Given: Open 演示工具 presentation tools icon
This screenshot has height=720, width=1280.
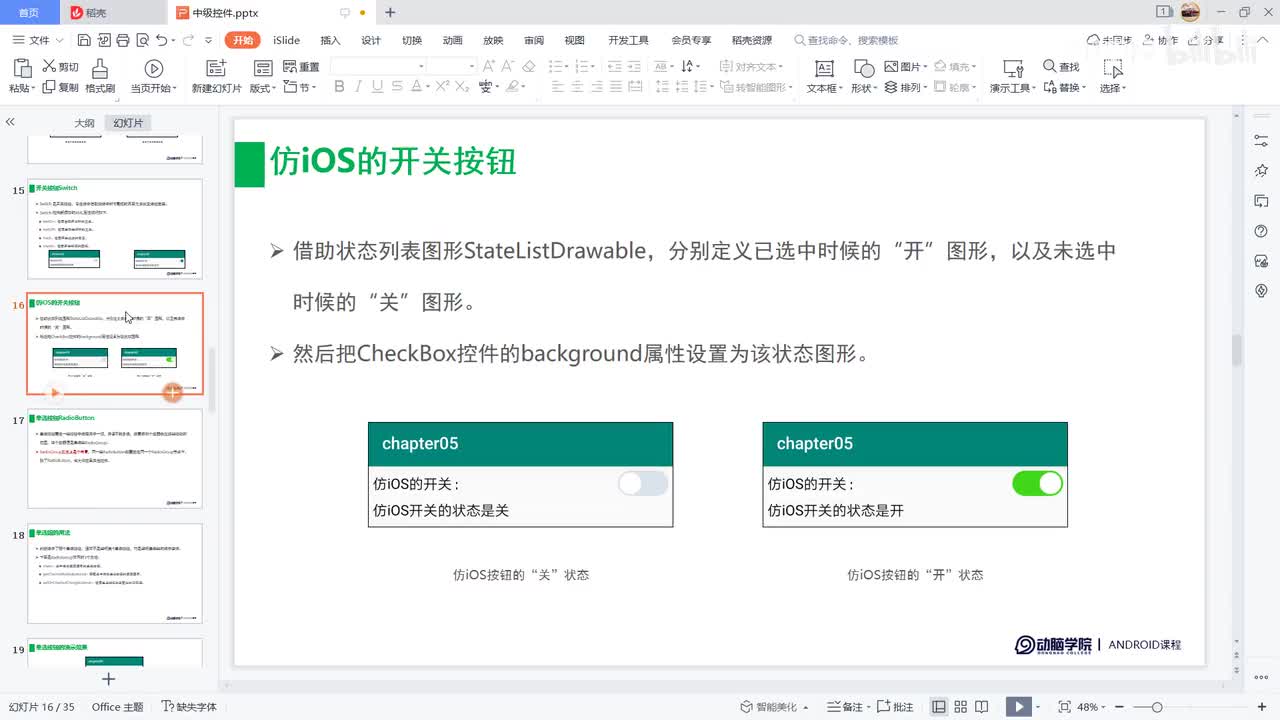Looking at the screenshot, I should 1013,68.
